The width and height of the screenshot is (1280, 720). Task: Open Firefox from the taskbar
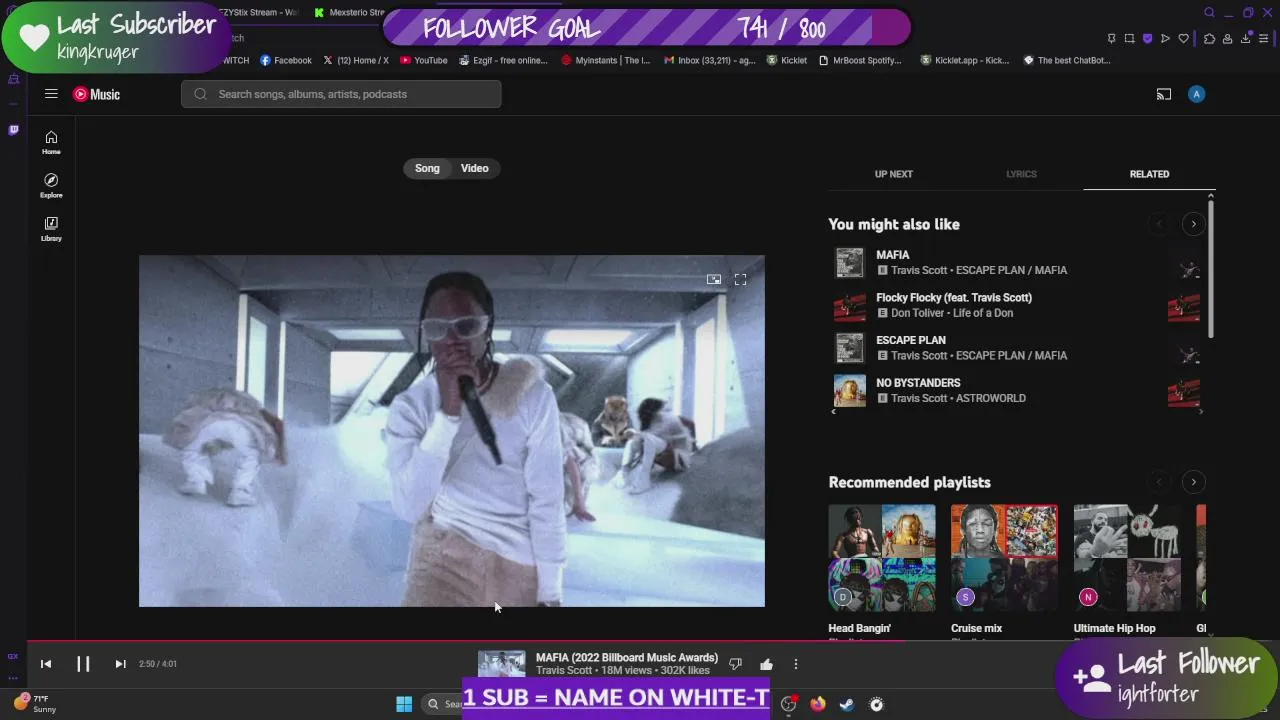[818, 704]
